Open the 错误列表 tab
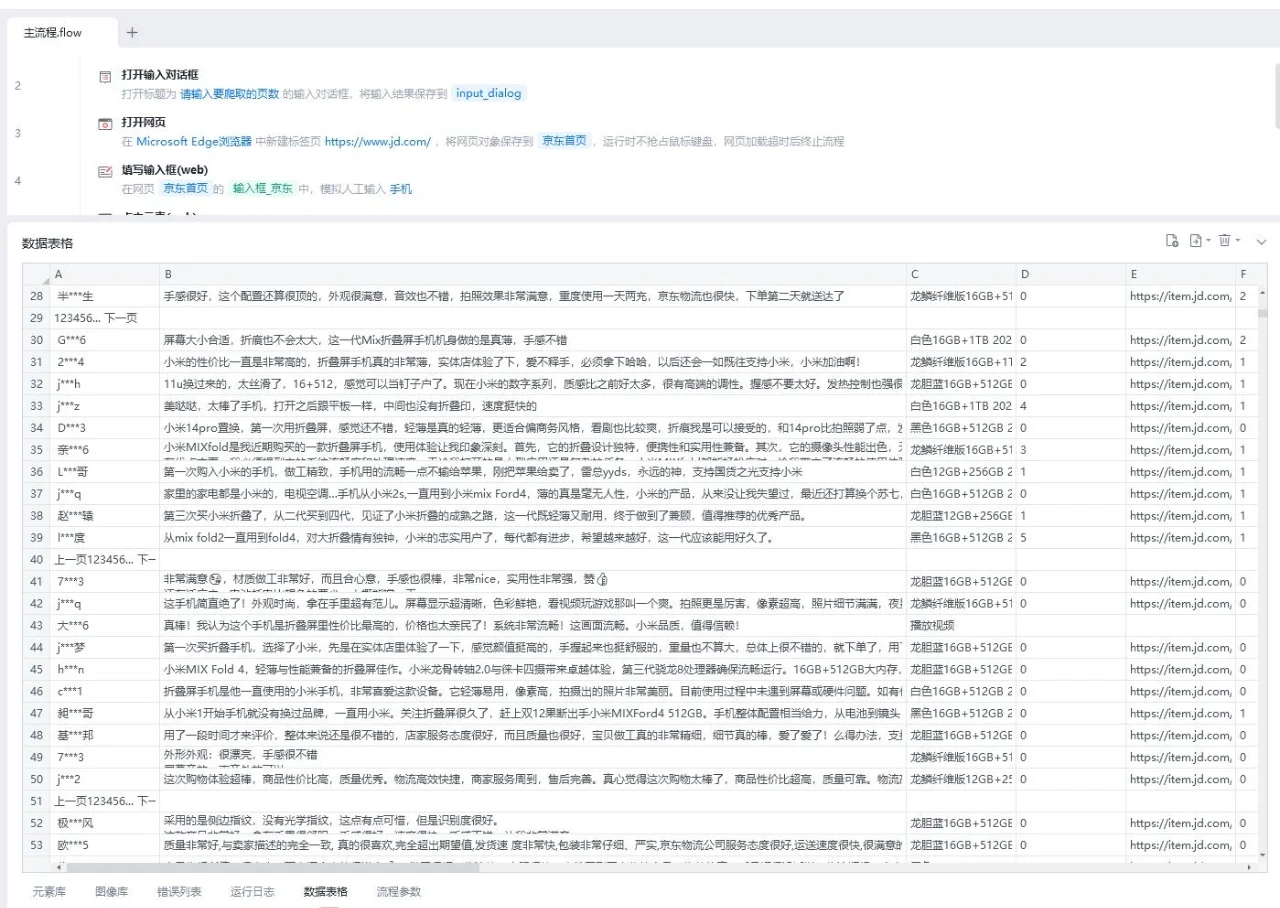 179,891
